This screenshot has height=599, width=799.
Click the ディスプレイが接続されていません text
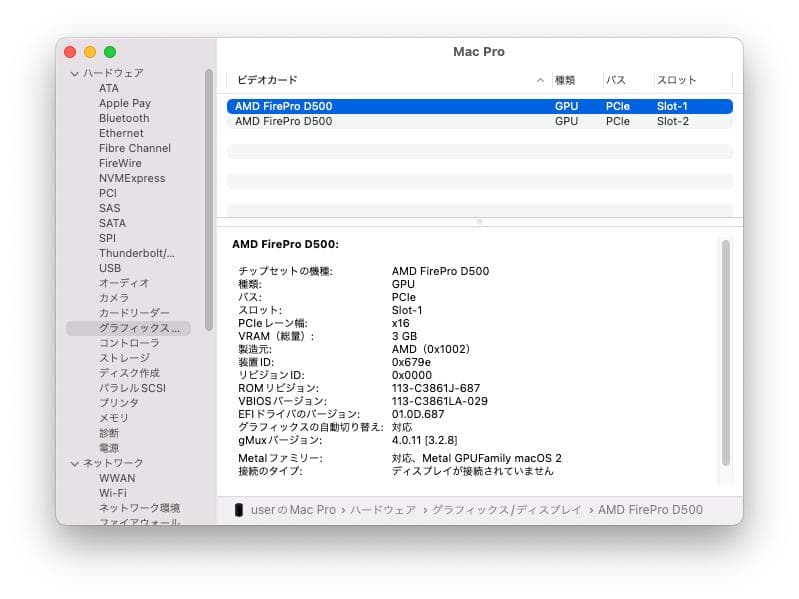(472, 472)
